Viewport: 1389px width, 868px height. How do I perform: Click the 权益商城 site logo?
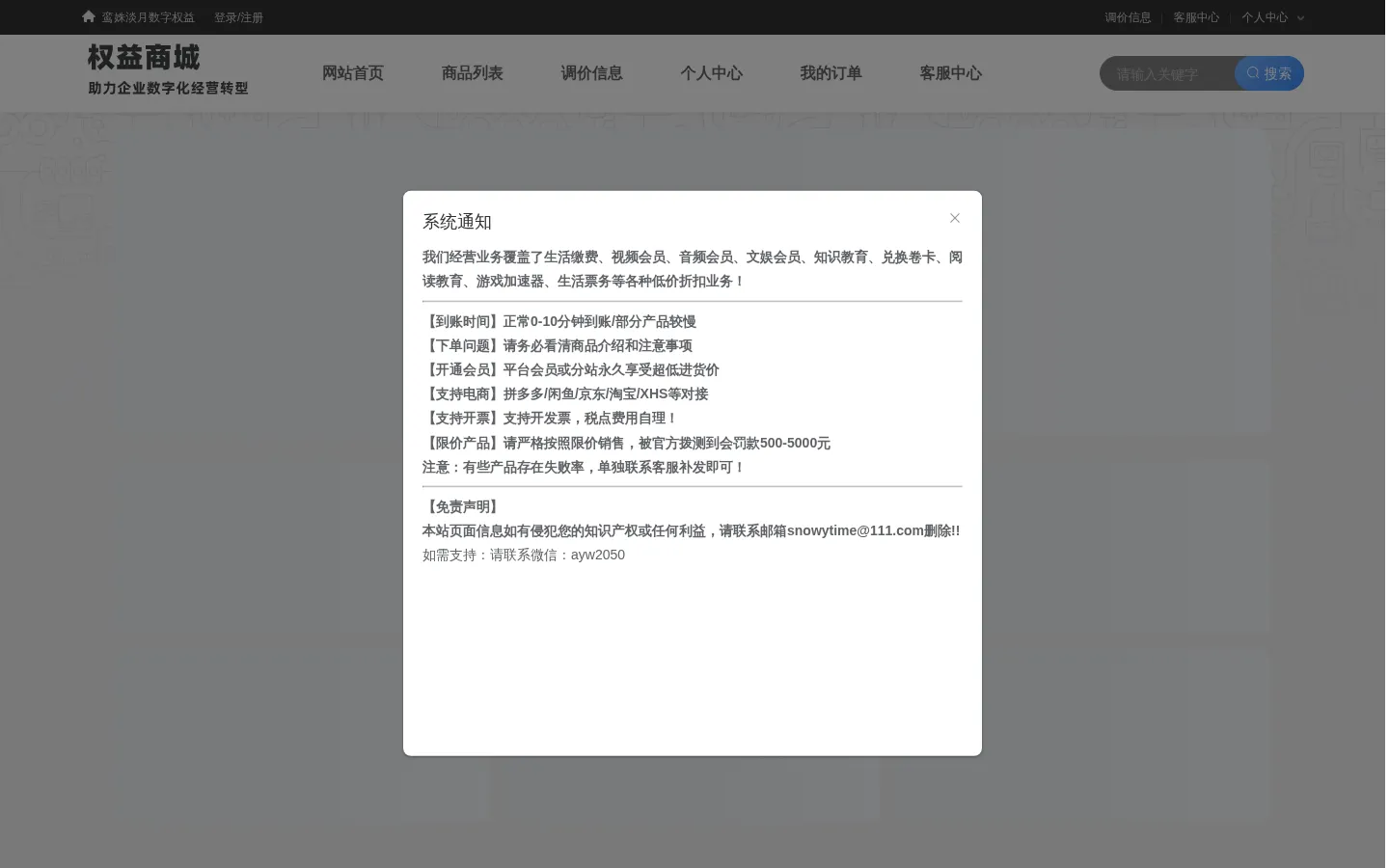click(x=168, y=69)
